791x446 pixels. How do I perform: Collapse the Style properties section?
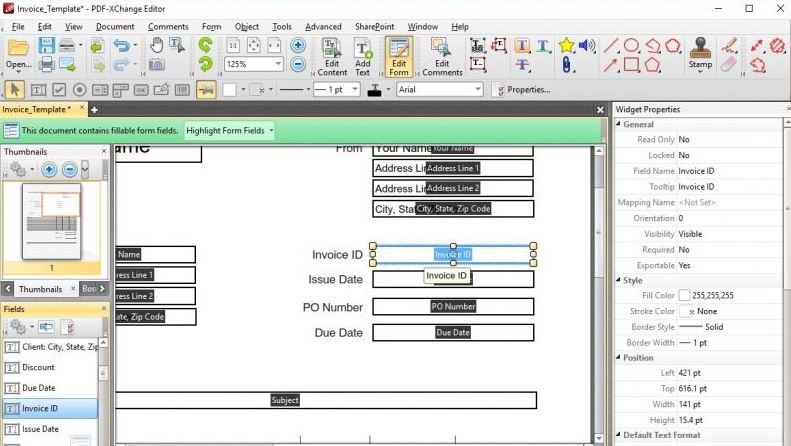(619, 280)
